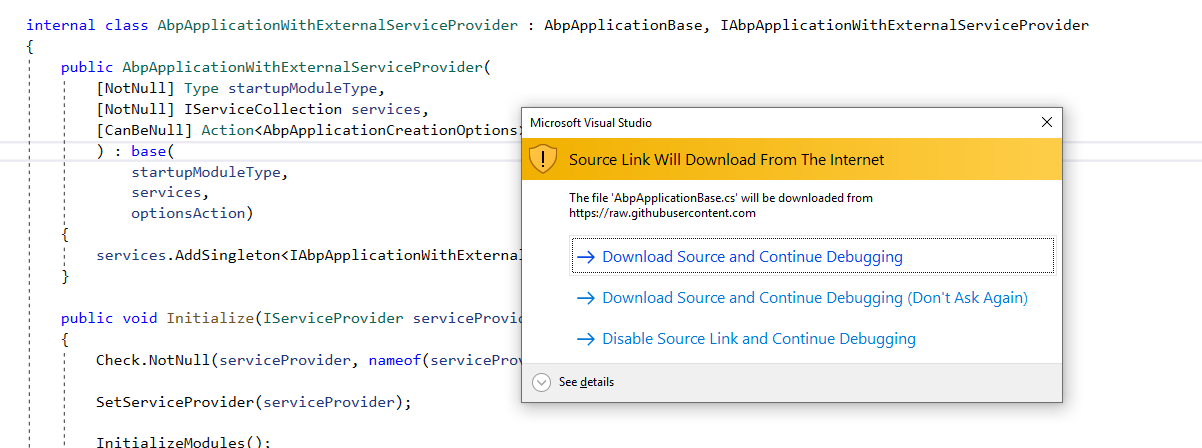Place cursor on AbpApplicationBase in class declaration
Image resolution: width=1202 pixels, height=448 pixels.
[623, 25]
